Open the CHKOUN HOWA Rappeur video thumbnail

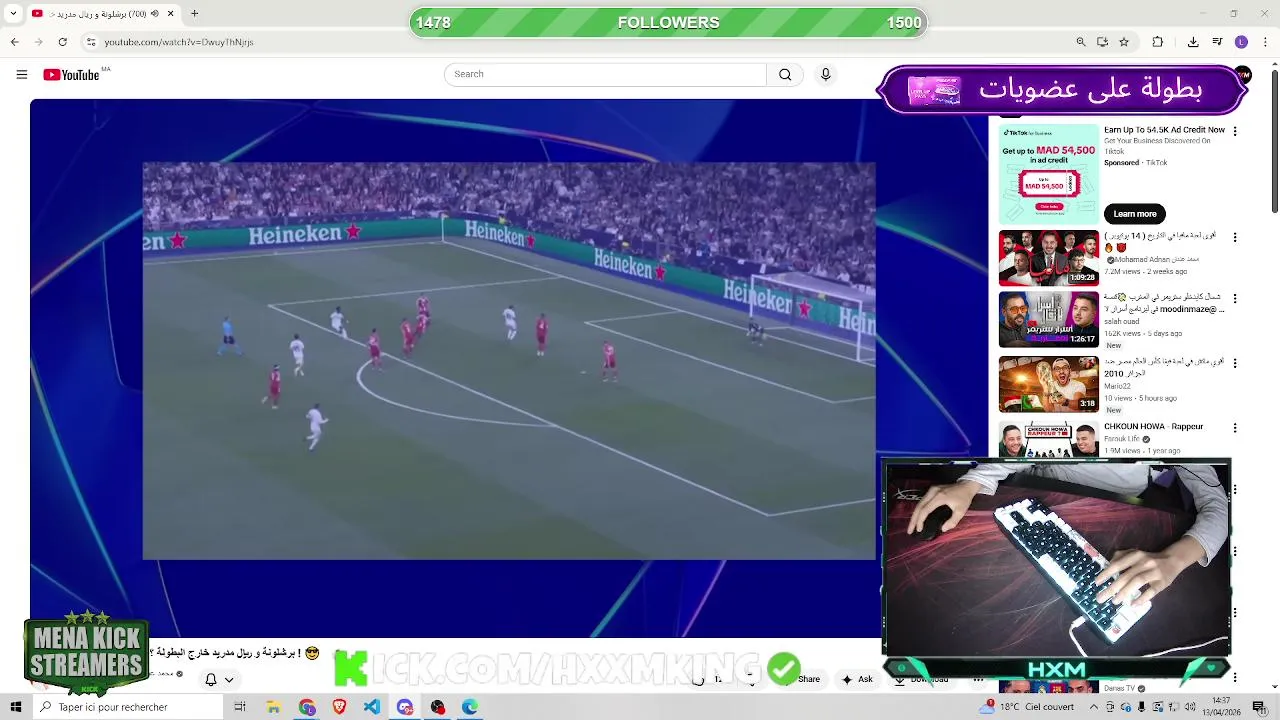coord(1048,438)
